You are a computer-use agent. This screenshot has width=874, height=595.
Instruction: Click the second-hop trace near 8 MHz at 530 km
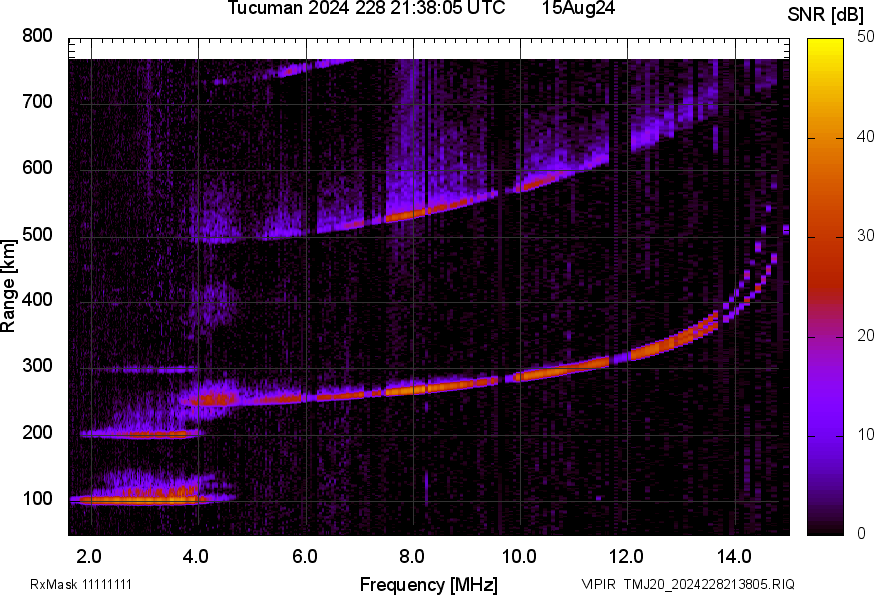point(415,212)
